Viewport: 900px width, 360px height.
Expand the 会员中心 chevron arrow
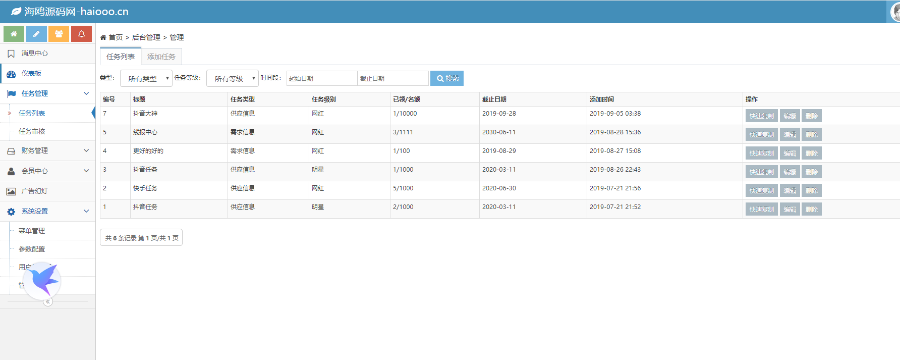[x=86, y=171]
